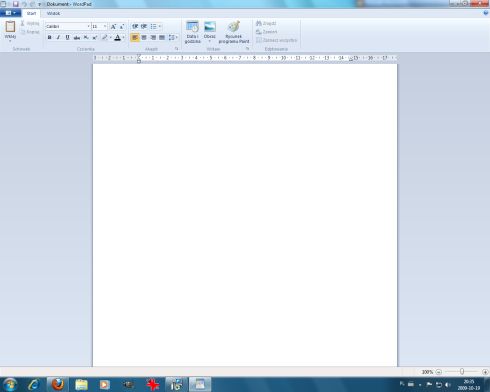Insert Rysunek programu Paint drawing

(x=234, y=32)
